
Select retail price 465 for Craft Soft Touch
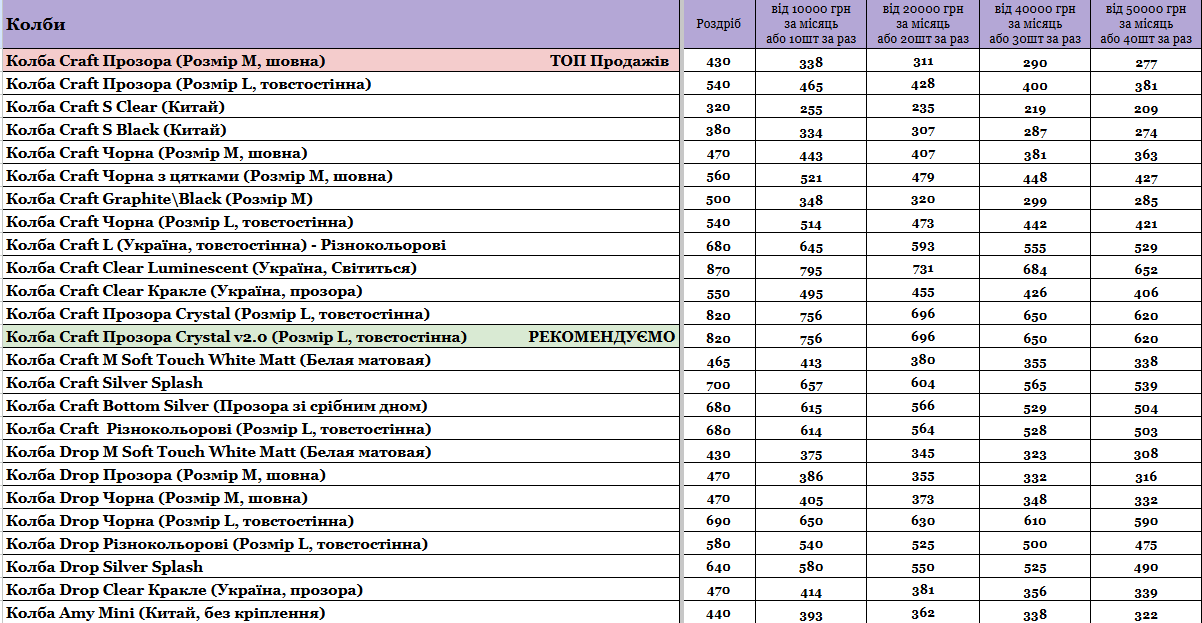tap(718, 361)
